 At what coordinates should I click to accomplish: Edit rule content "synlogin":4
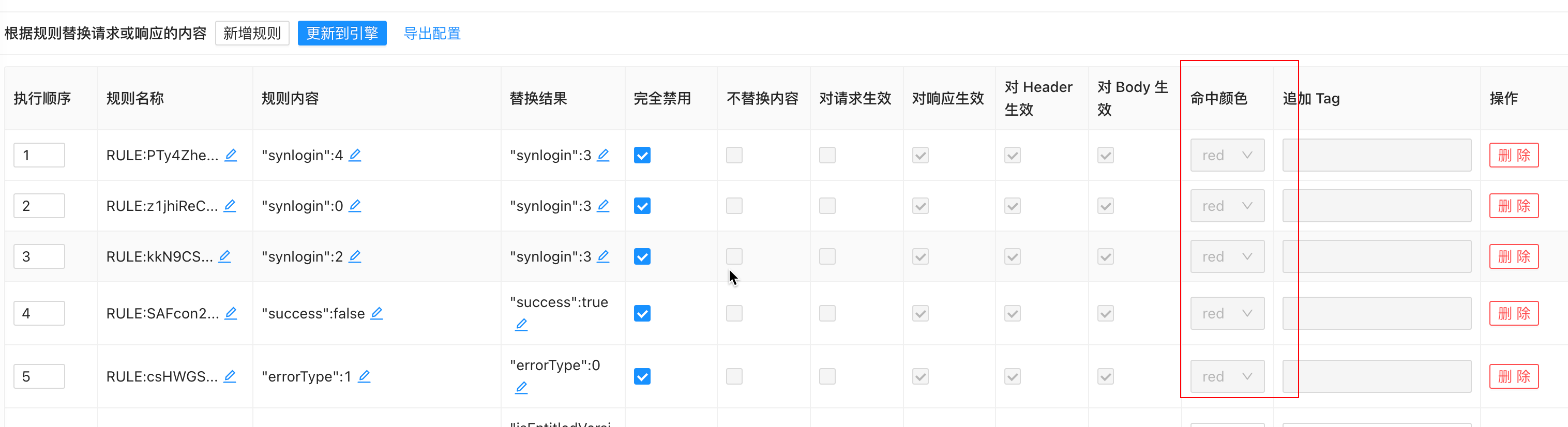[355, 156]
